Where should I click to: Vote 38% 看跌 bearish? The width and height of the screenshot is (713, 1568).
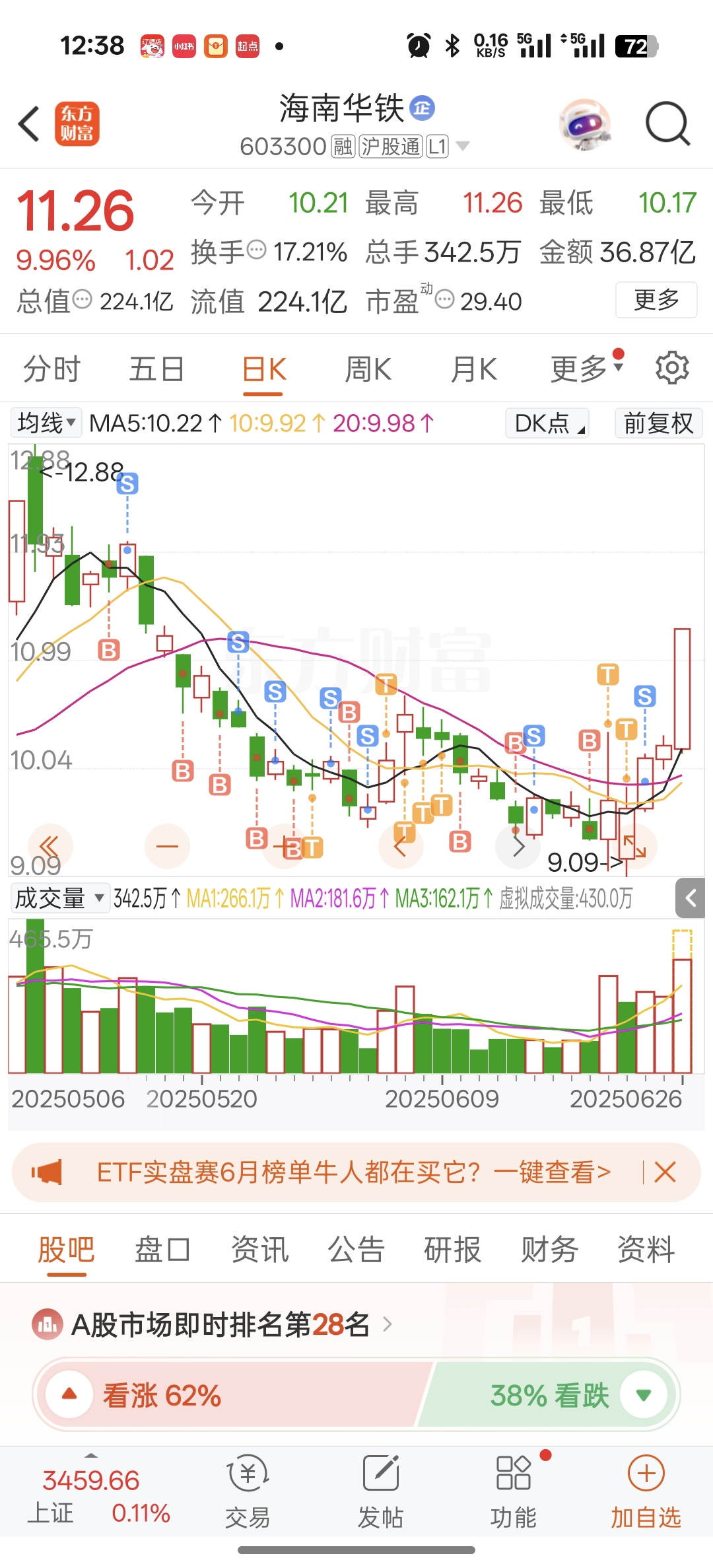pos(548,1395)
